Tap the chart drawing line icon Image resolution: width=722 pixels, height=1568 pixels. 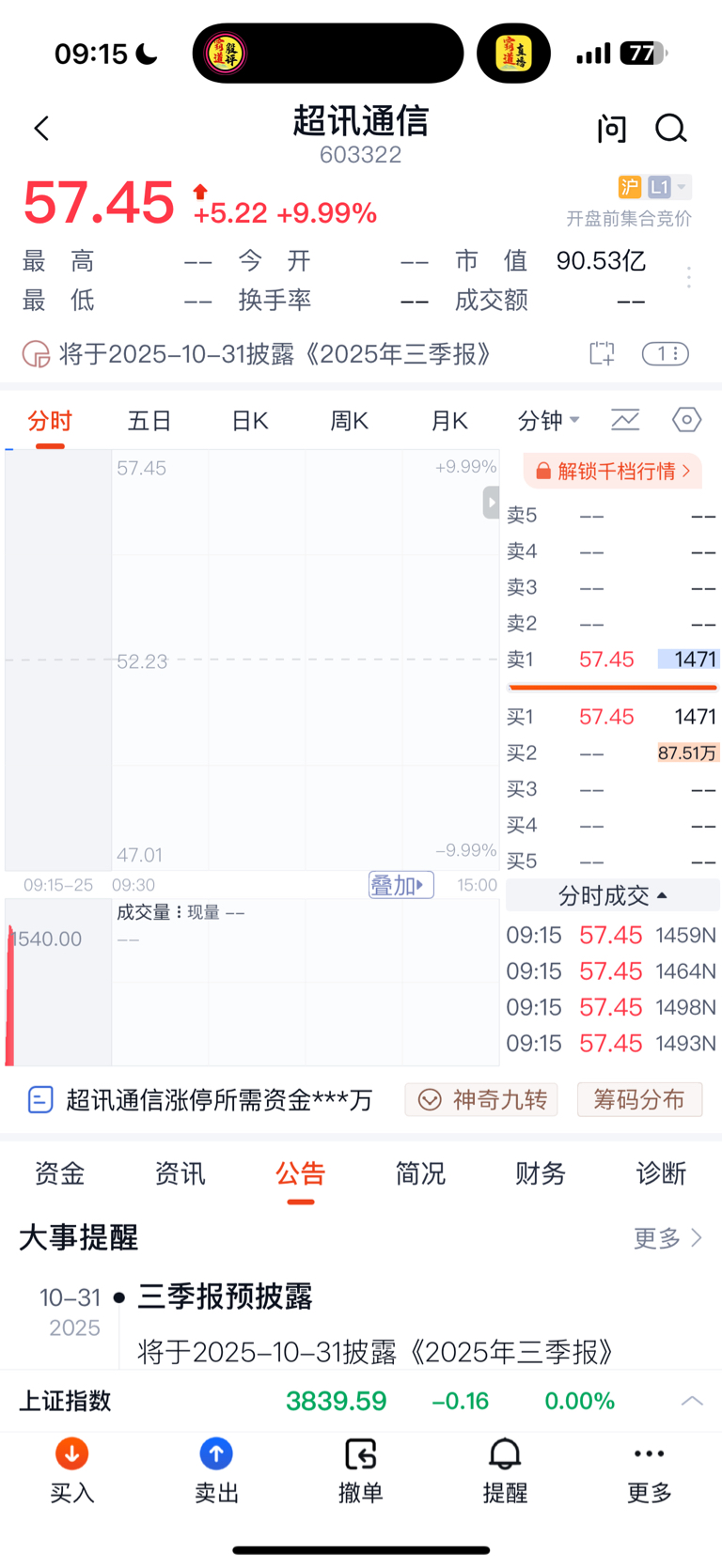pos(625,420)
